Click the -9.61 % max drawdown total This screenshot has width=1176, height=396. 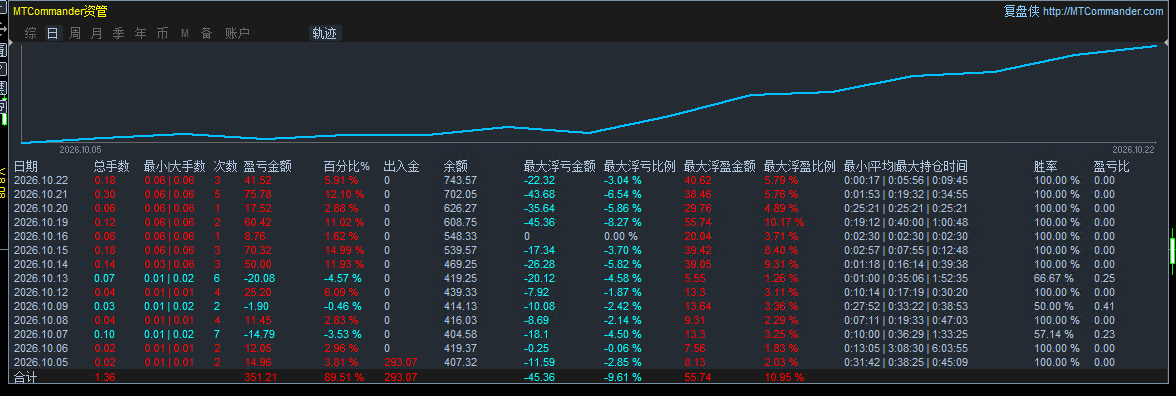[622, 377]
